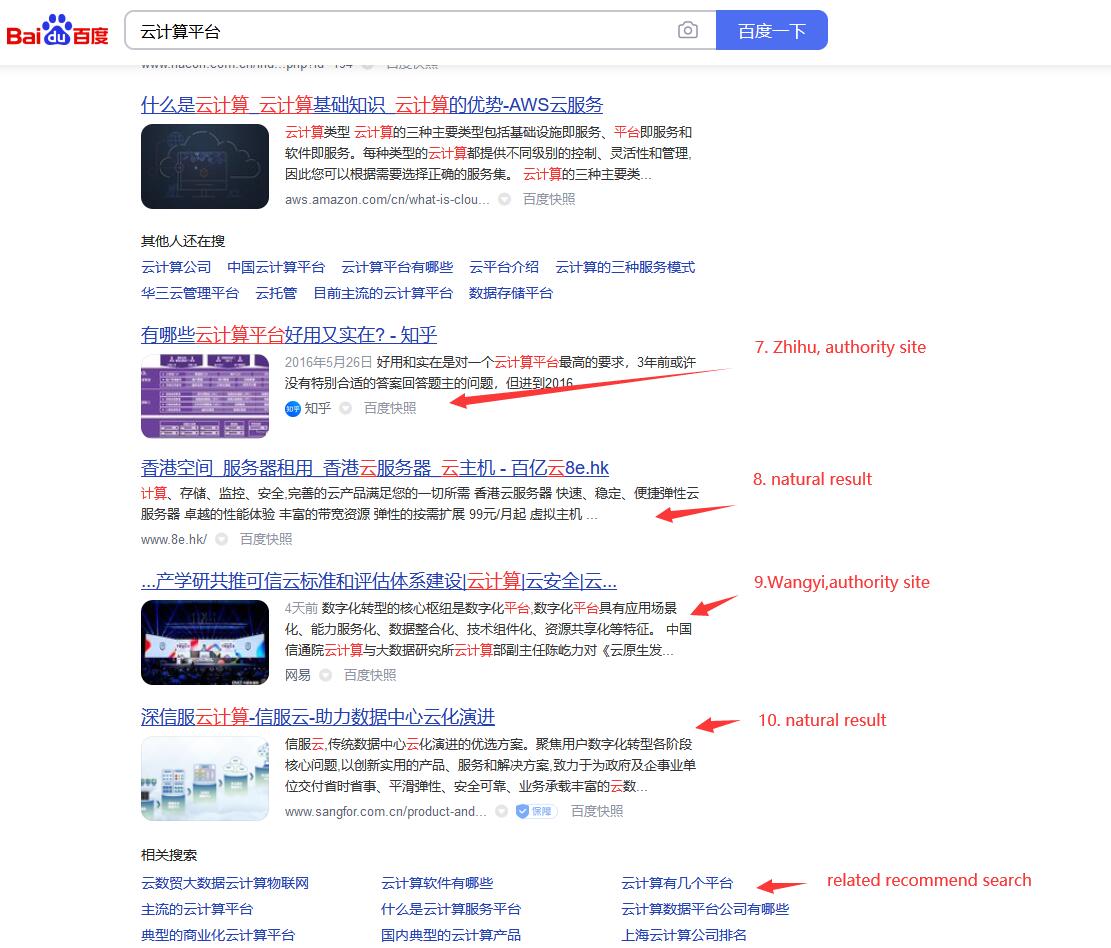The width and height of the screenshot is (1111, 948).
Task: Related search 主流的云计算平台
Action: tap(197, 909)
